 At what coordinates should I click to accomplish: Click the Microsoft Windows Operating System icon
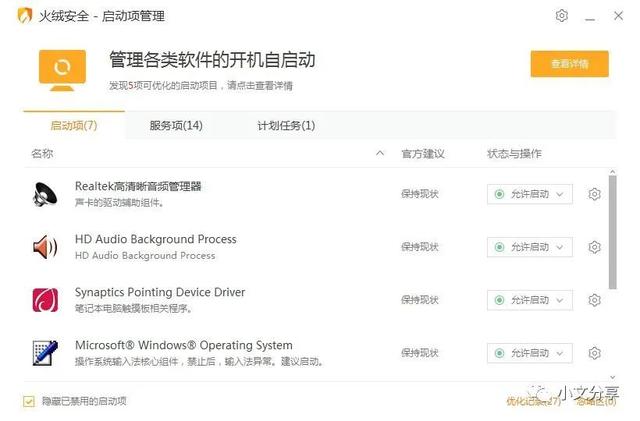click(x=46, y=353)
